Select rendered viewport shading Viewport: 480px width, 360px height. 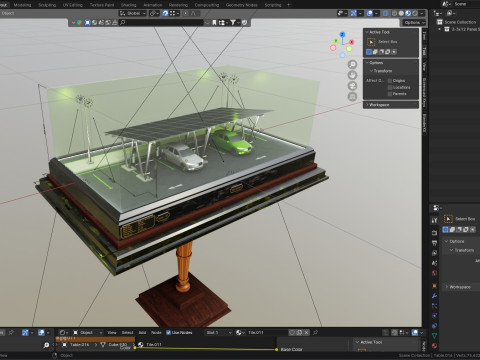tap(415, 13)
